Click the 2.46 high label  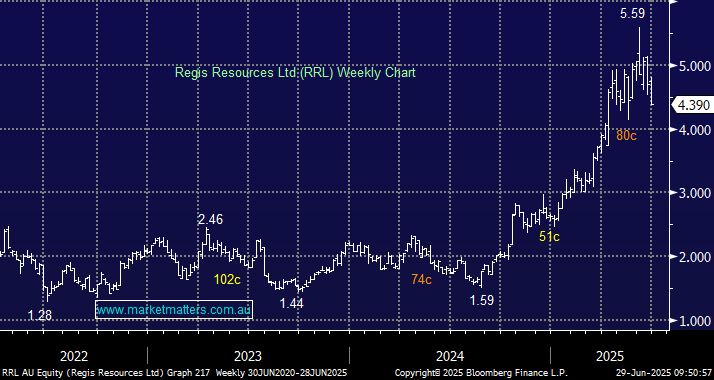(210, 219)
